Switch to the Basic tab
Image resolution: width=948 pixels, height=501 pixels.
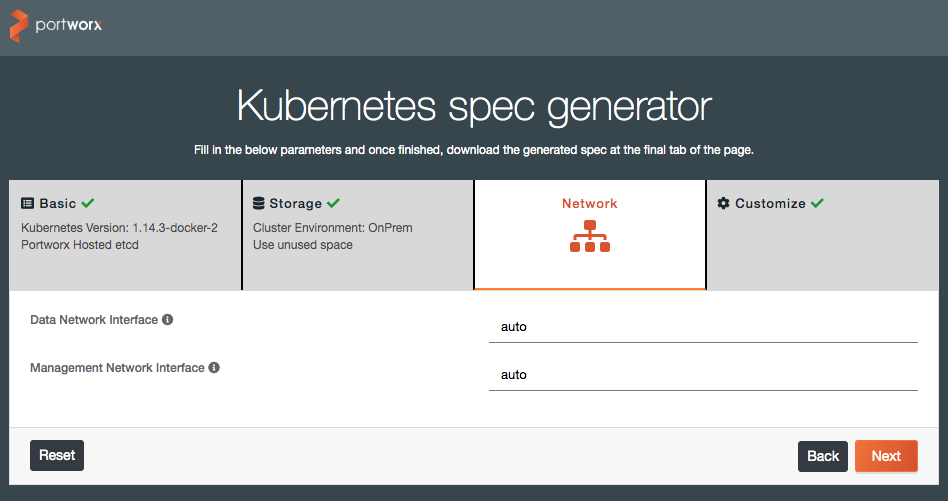[x=125, y=234]
